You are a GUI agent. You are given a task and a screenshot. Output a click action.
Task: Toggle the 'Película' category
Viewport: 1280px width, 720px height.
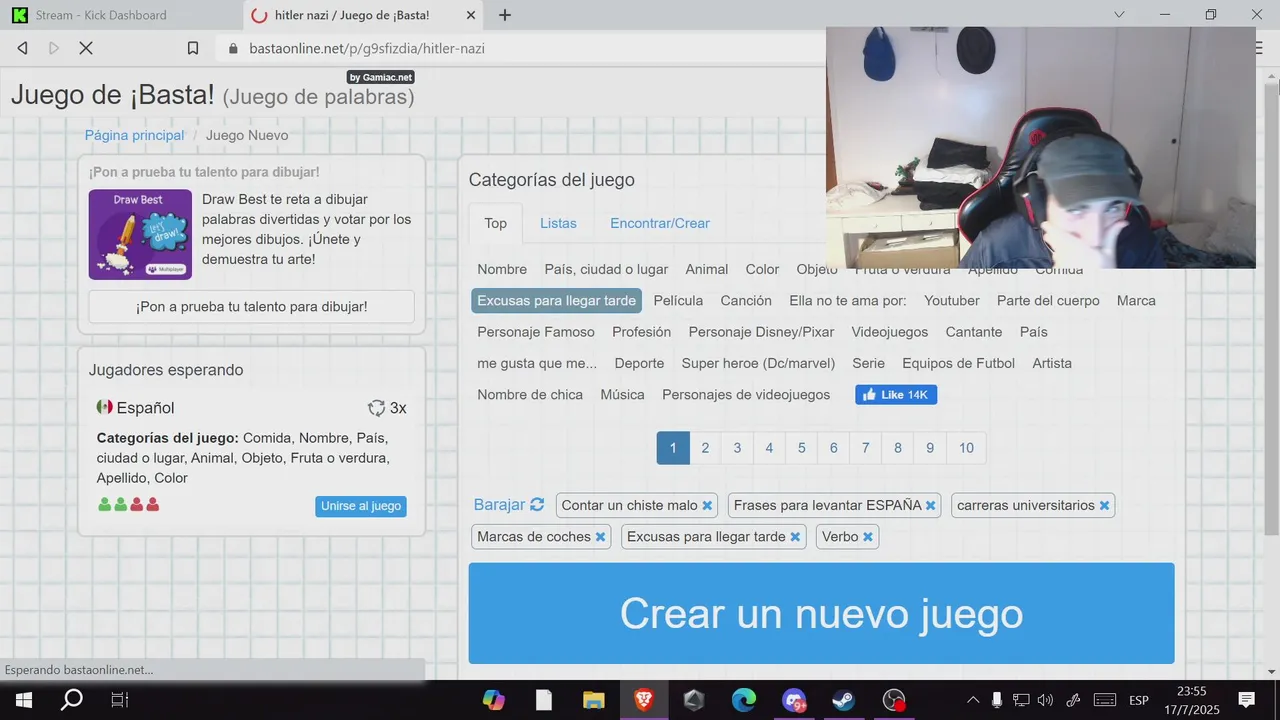(x=678, y=301)
